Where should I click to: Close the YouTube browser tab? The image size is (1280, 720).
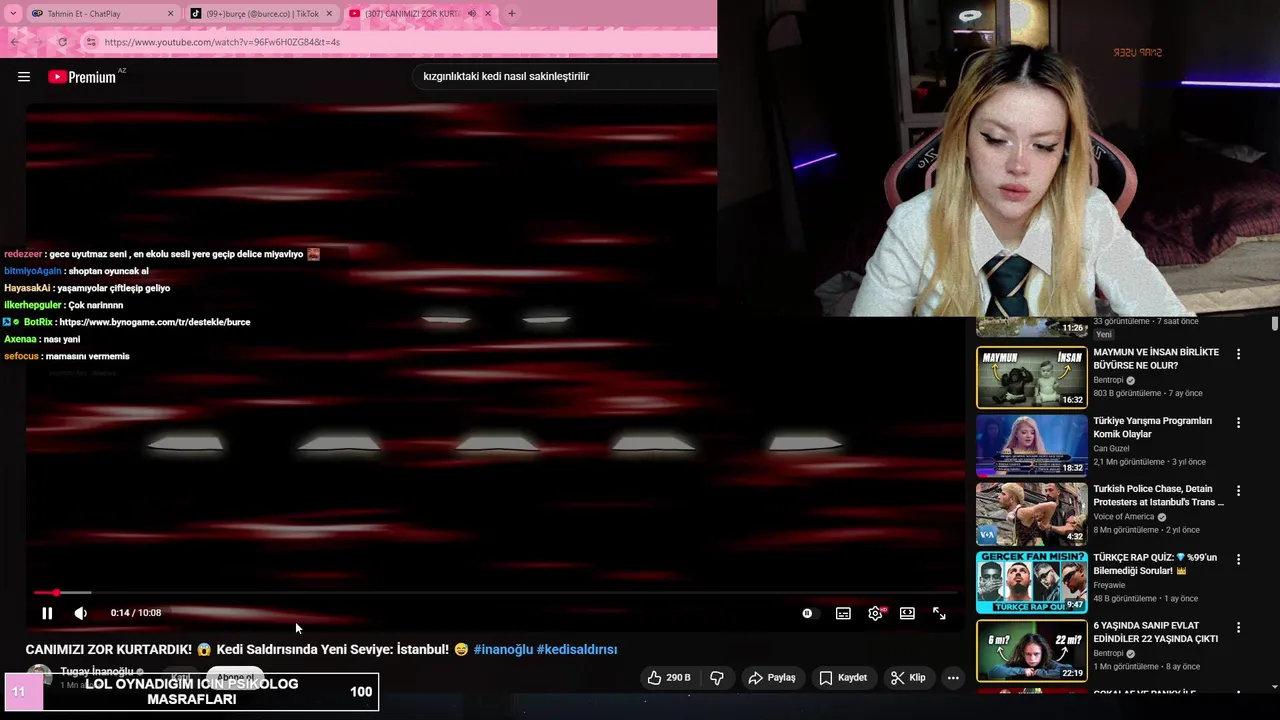488,14
